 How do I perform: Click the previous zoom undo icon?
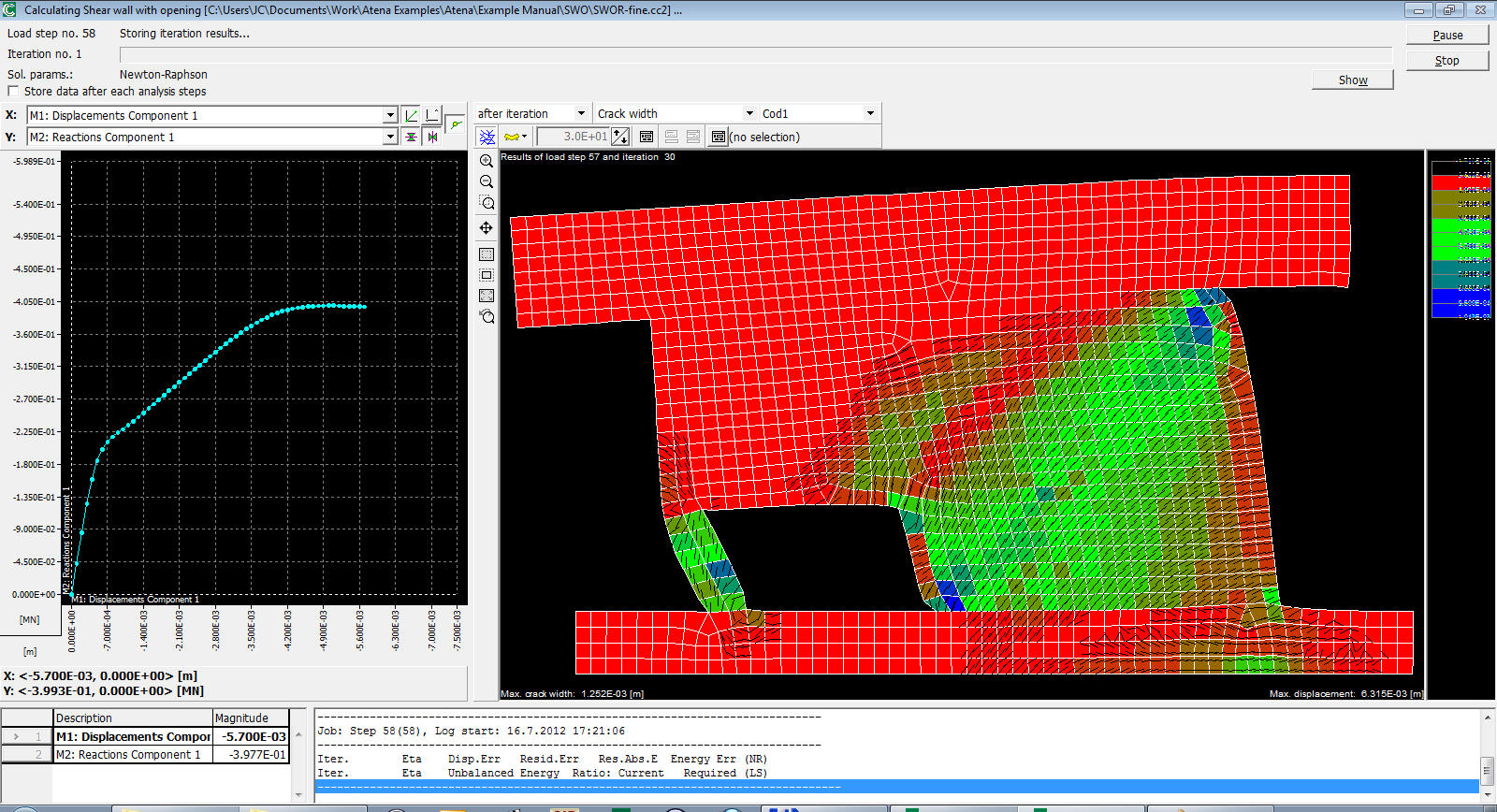487,316
